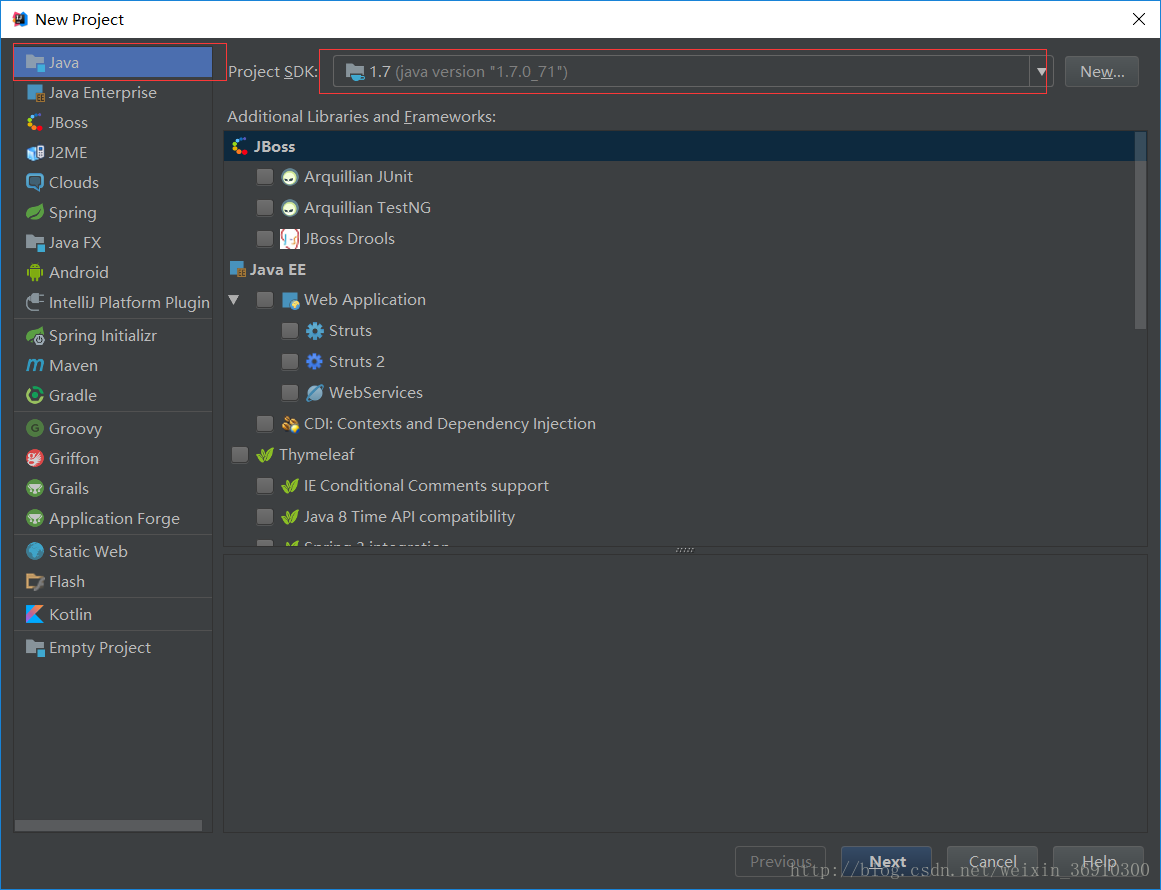Click the Griffon icon

click(x=35, y=458)
